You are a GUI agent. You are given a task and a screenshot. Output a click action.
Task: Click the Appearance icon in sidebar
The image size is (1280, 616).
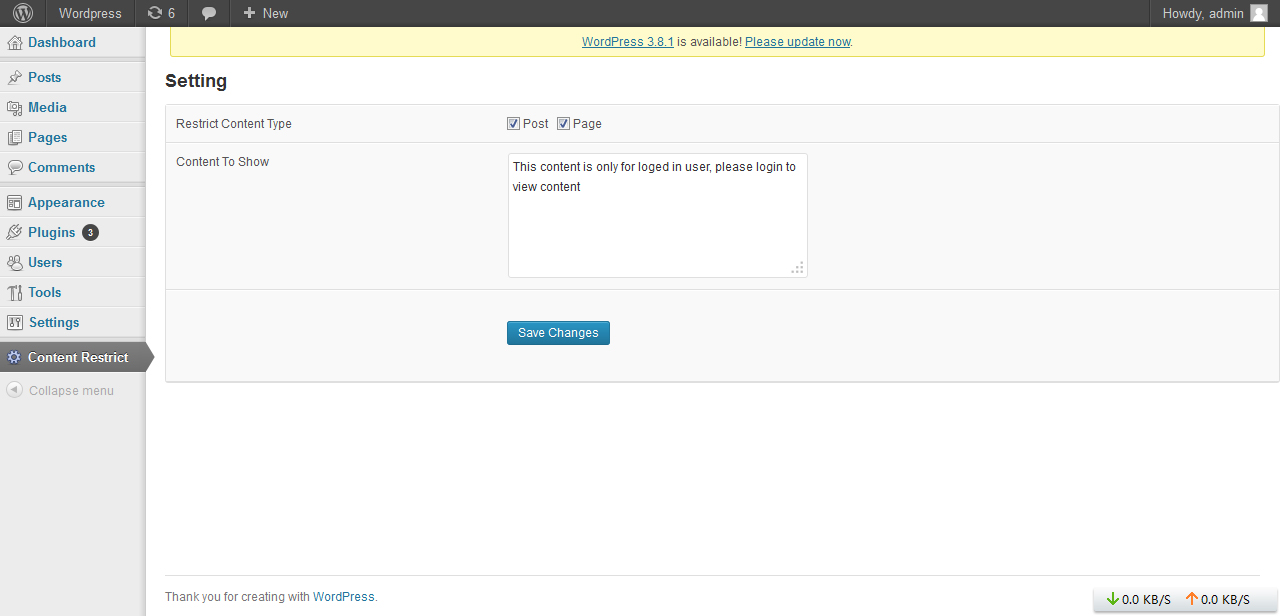click(15, 202)
